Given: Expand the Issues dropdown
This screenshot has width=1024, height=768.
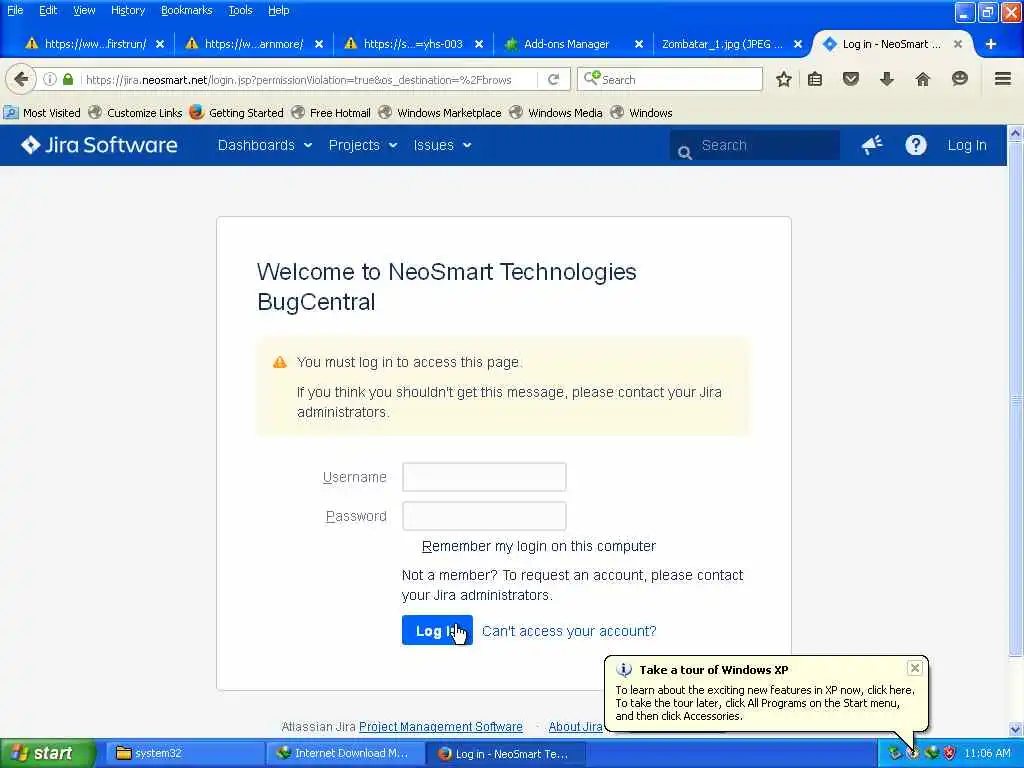Looking at the screenshot, I should 442,145.
